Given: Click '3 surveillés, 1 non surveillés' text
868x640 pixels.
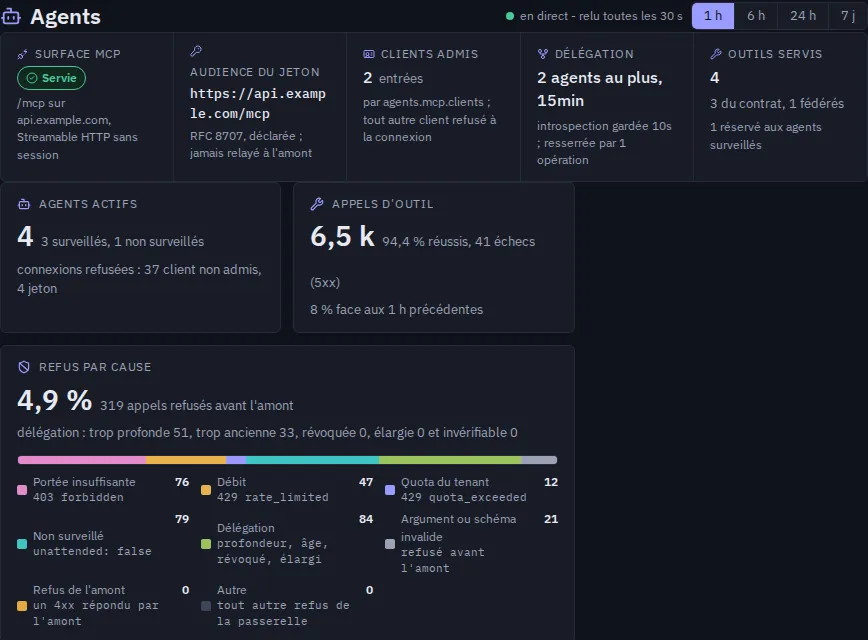Looking at the screenshot, I should [122, 241].
